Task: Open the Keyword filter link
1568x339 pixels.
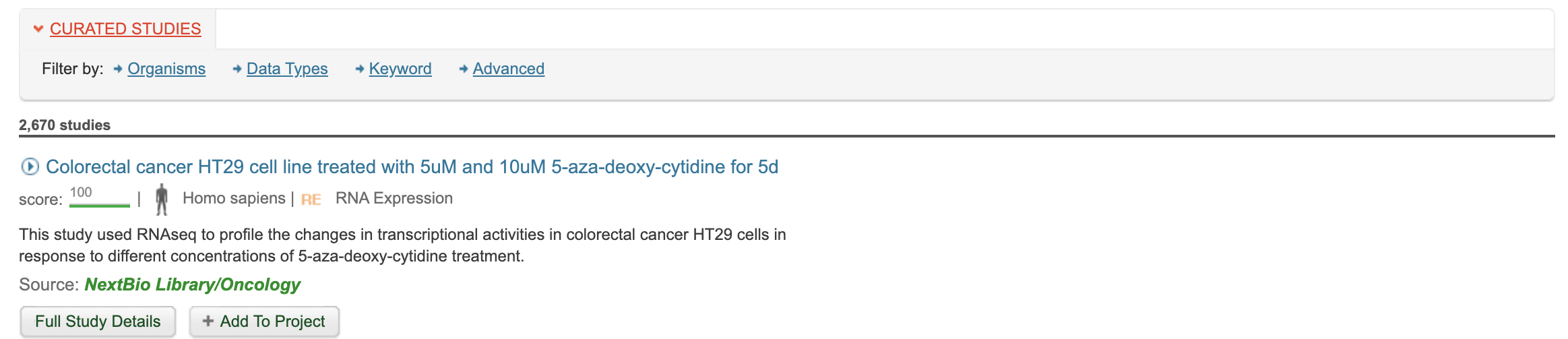Action: pos(400,69)
